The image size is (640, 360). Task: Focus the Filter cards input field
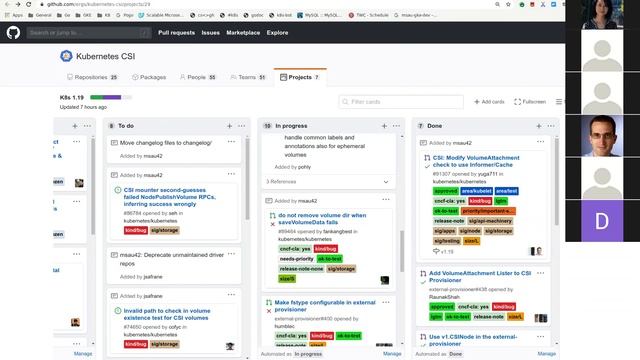pos(401,102)
